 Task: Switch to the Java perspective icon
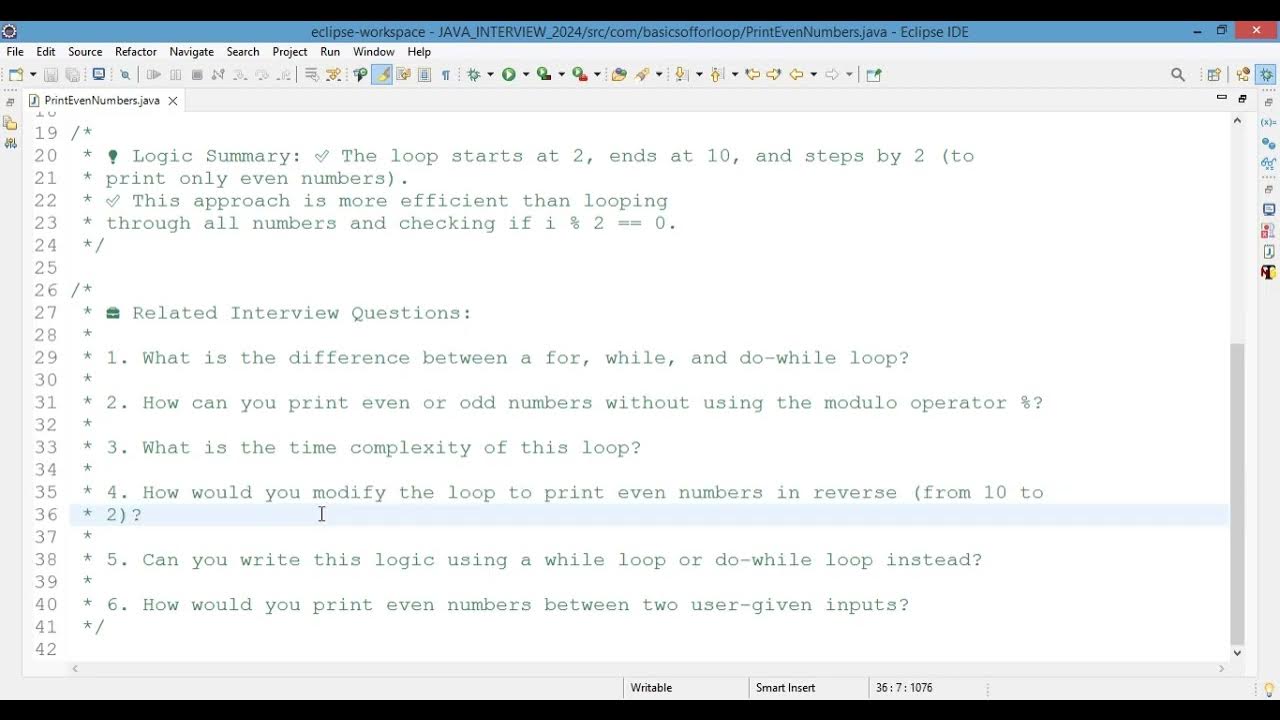click(x=1243, y=74)
